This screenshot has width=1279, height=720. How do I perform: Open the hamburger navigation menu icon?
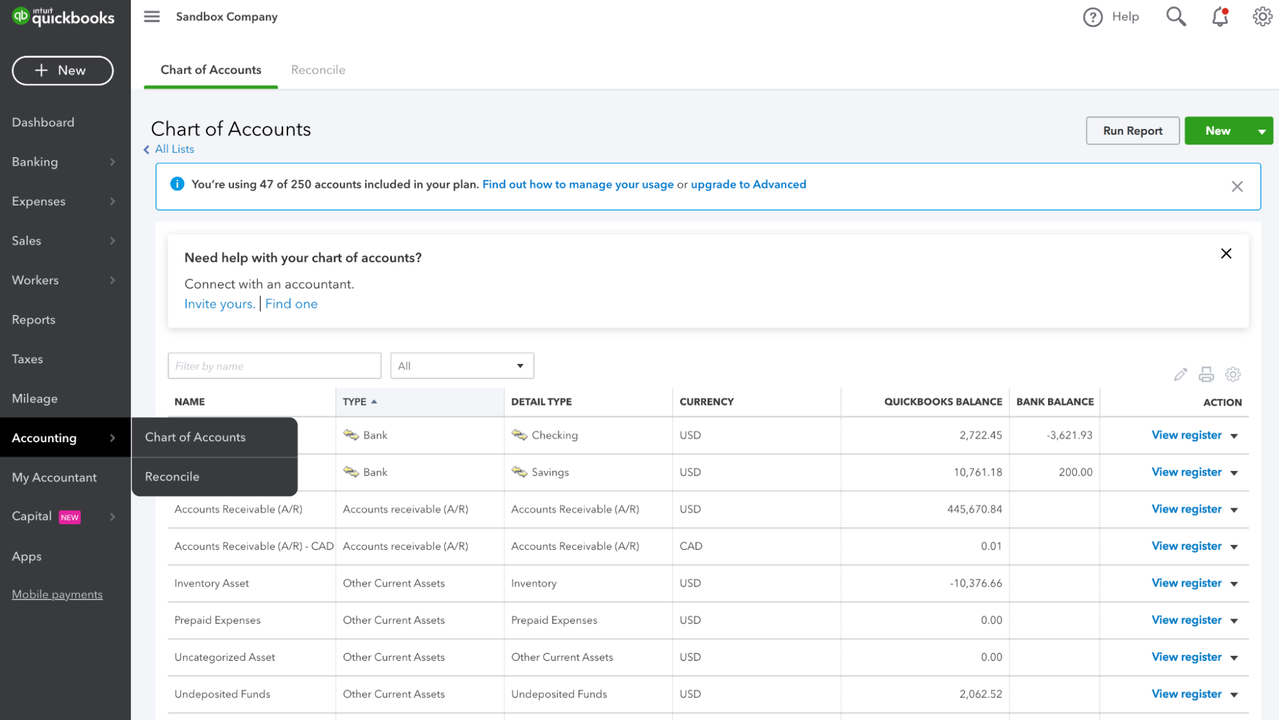[152, 17]
